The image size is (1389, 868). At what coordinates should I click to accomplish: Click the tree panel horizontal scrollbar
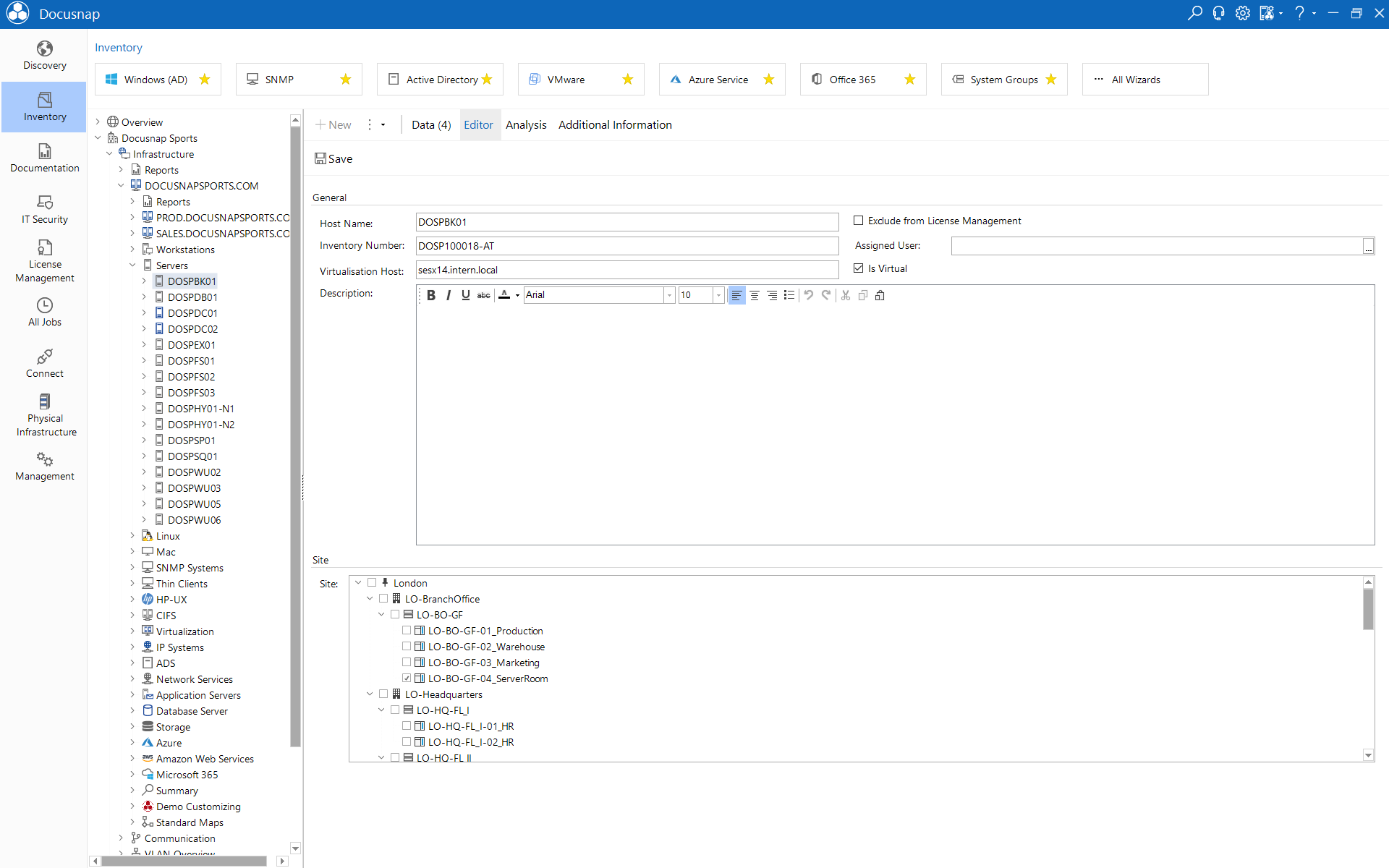tap(184, 861)
